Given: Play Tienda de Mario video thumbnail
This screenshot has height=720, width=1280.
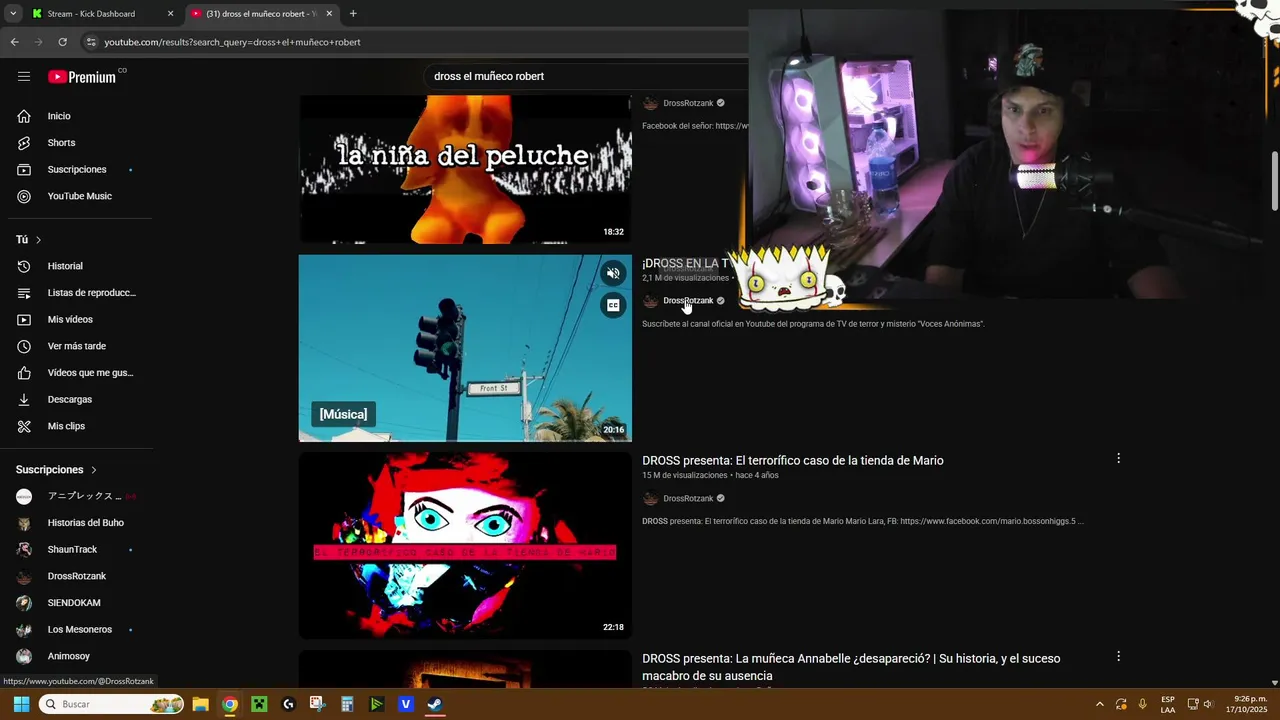Looking at the screenshot, I should [465, 546].
